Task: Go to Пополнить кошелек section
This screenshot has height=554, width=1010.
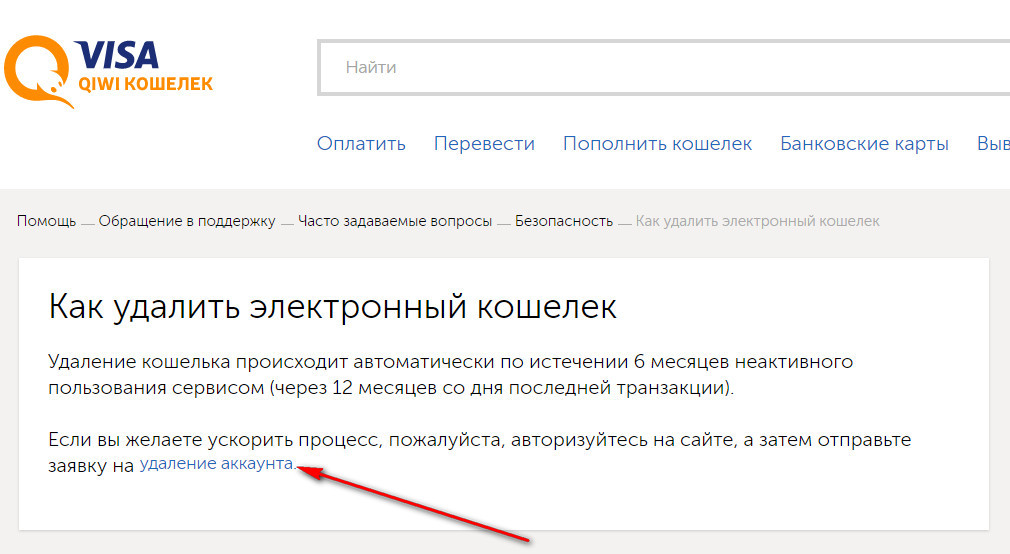Action: click(x=657, y=144)
